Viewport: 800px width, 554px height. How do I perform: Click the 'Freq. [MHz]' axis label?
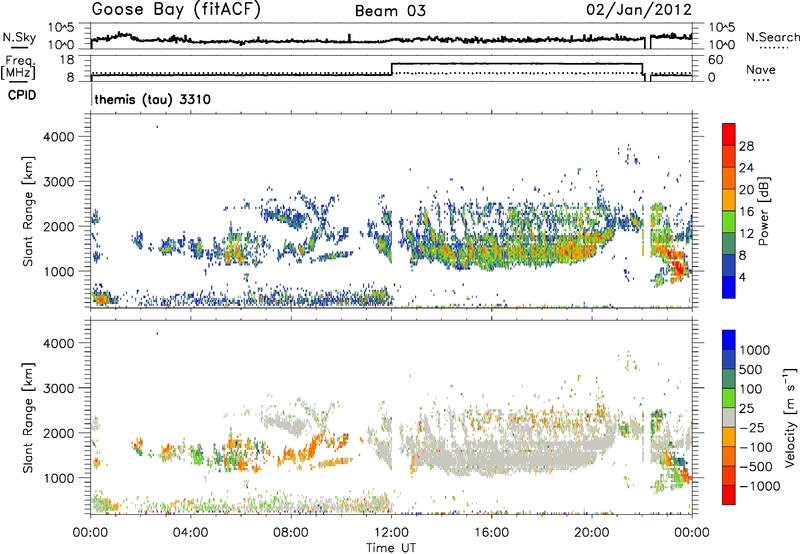[x=18, y=67]
